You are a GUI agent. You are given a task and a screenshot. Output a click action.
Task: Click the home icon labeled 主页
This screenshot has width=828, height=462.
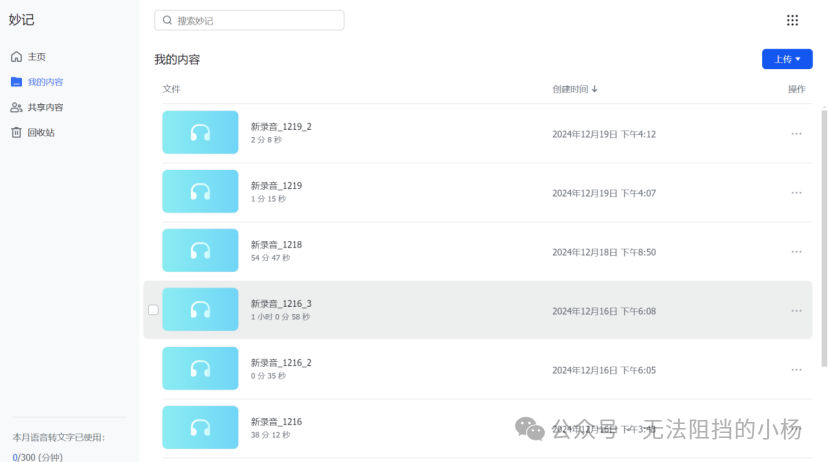tap(16, 56)
